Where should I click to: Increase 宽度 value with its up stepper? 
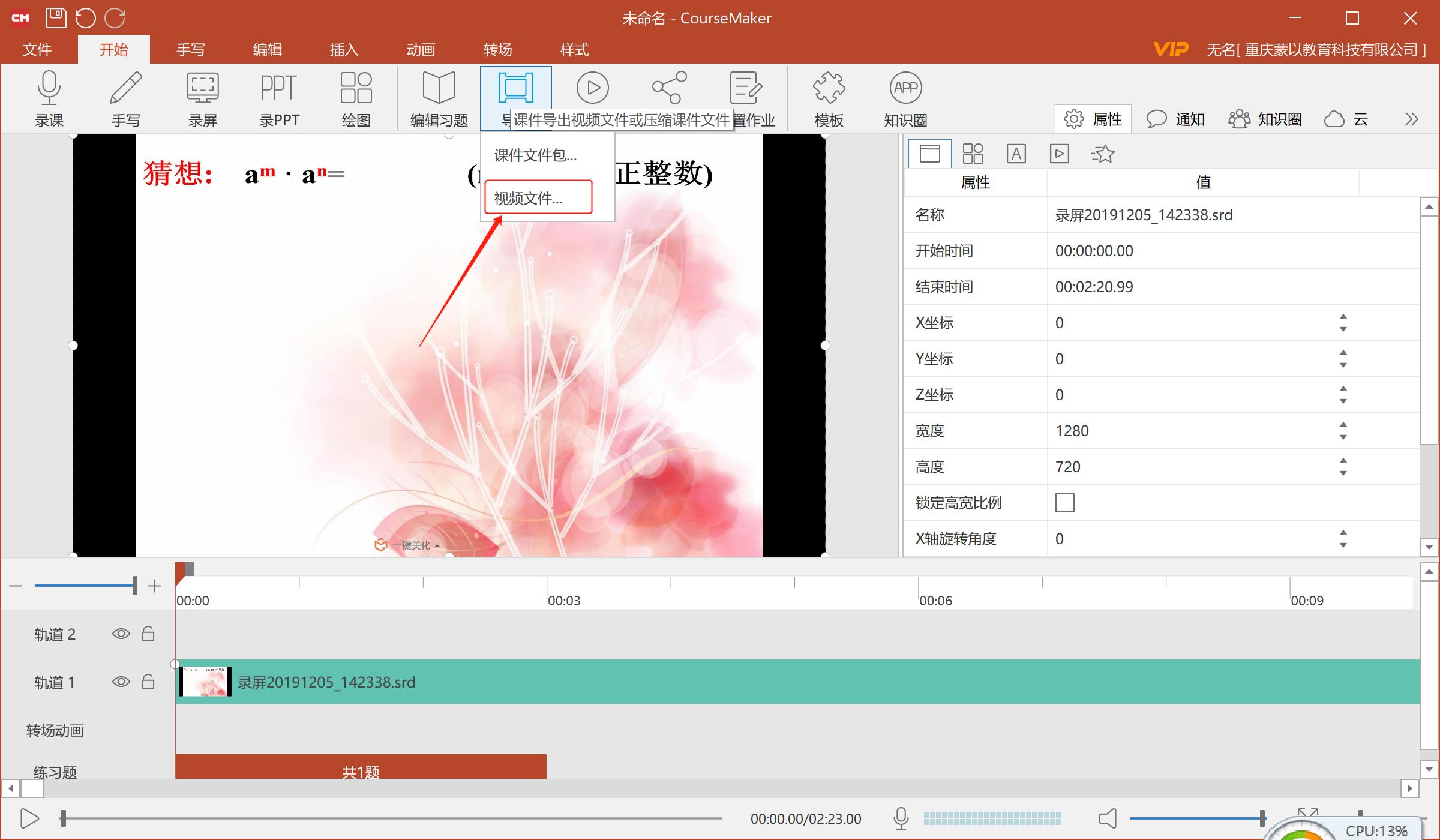coord(1342,425)
